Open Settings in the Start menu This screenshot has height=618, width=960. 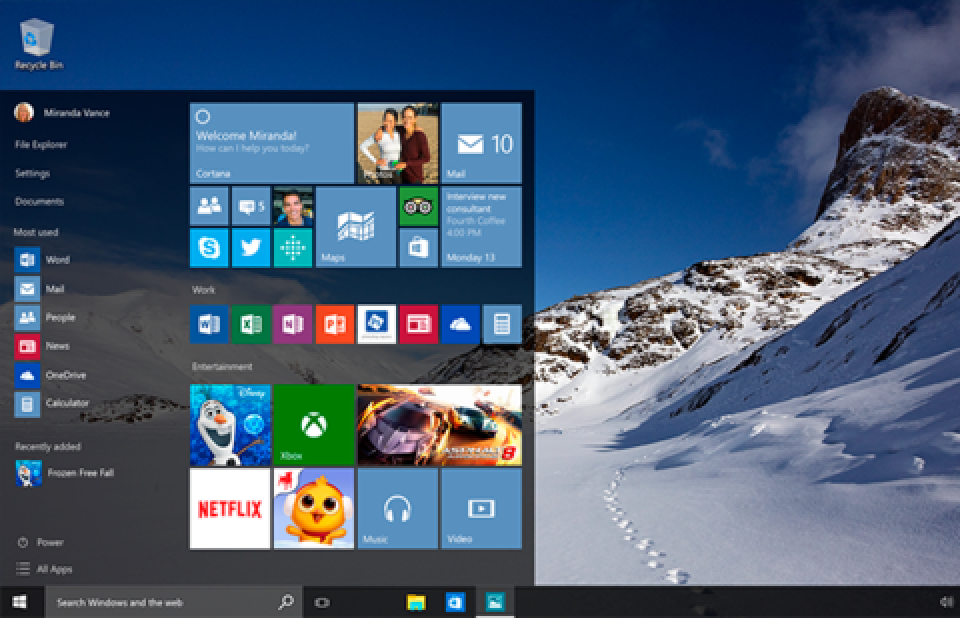tap(32, 173)
